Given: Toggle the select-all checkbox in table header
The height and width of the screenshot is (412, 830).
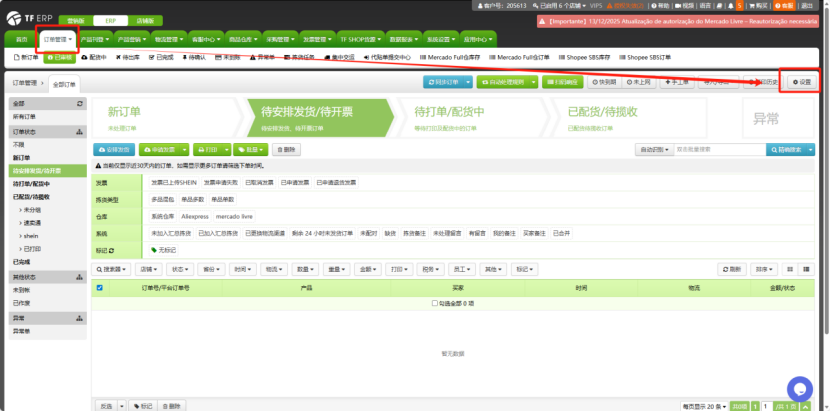Looking at the screenshot, I should [x=98, y=288].
